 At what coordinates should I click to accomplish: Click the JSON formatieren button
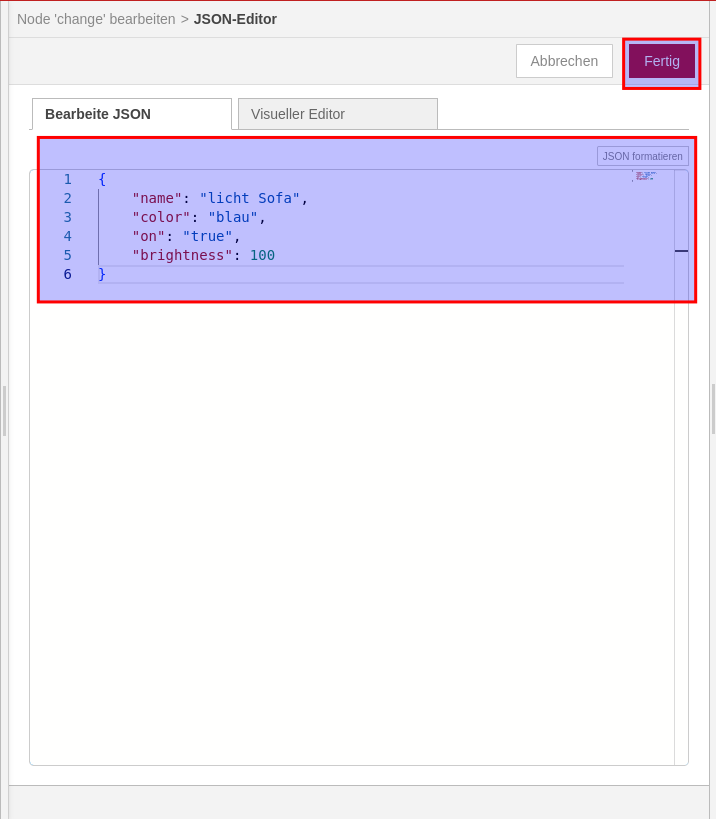click(x=642, y=156)
